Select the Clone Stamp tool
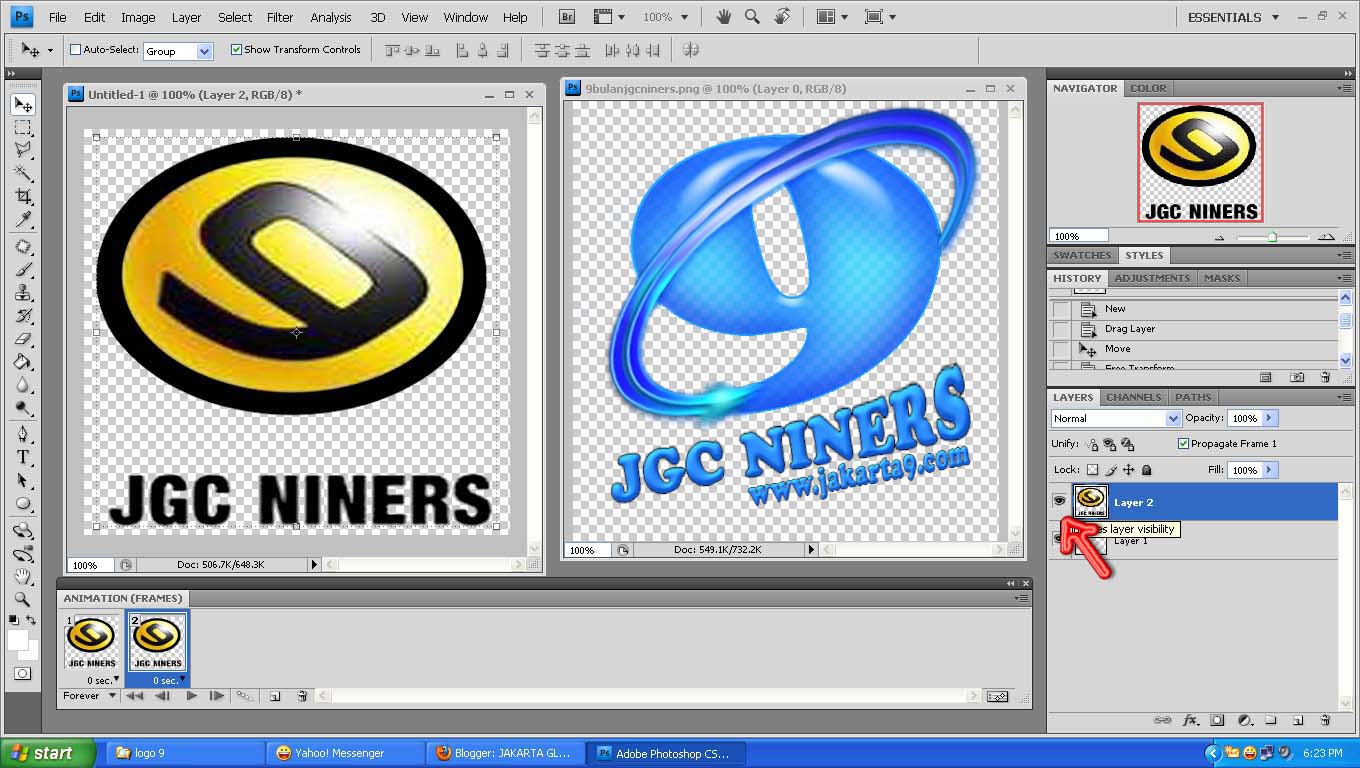1360x768 pixels. 23,293
